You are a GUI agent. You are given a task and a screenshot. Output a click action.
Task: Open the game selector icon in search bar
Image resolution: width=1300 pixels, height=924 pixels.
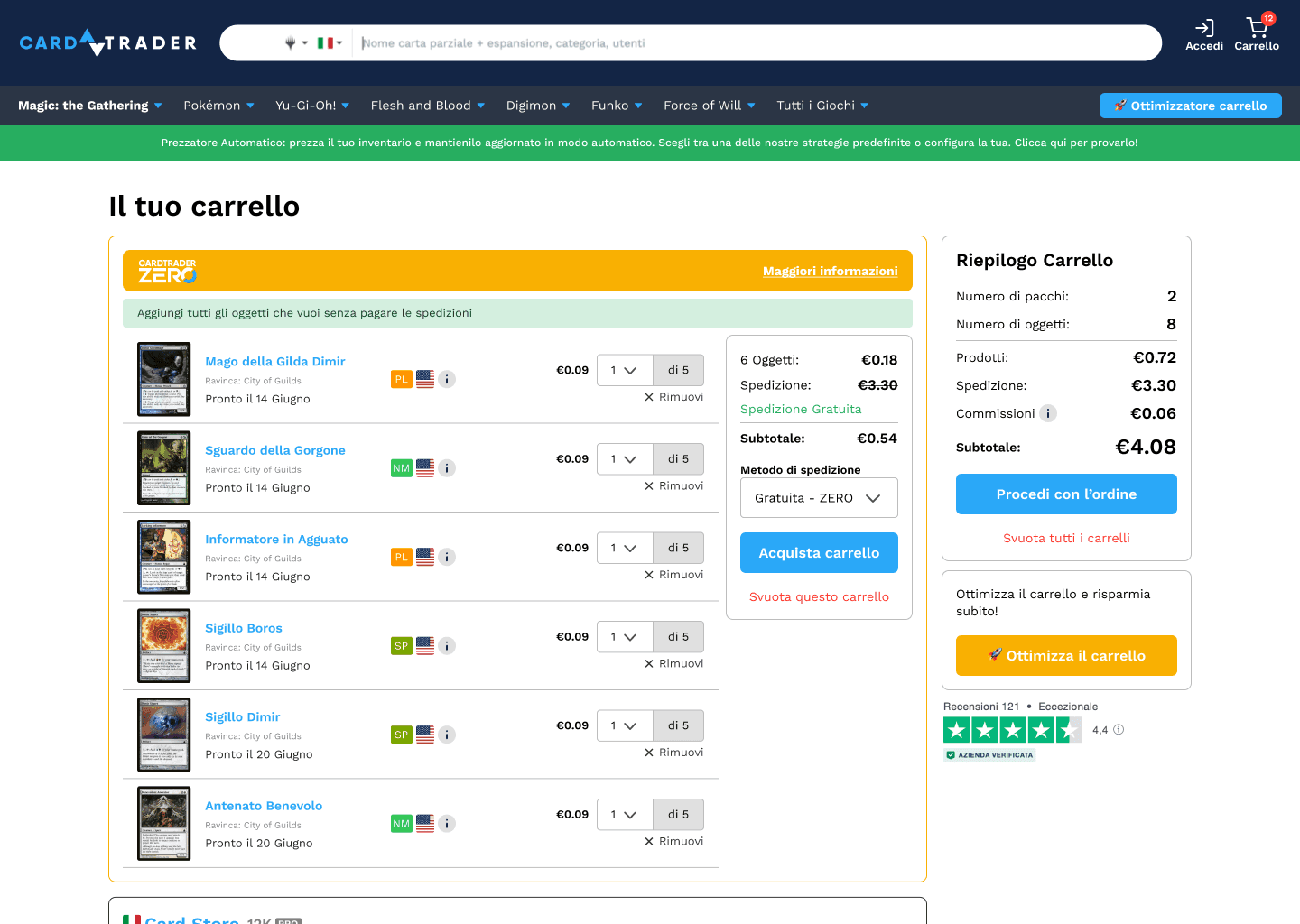click(x=296, y=42)
